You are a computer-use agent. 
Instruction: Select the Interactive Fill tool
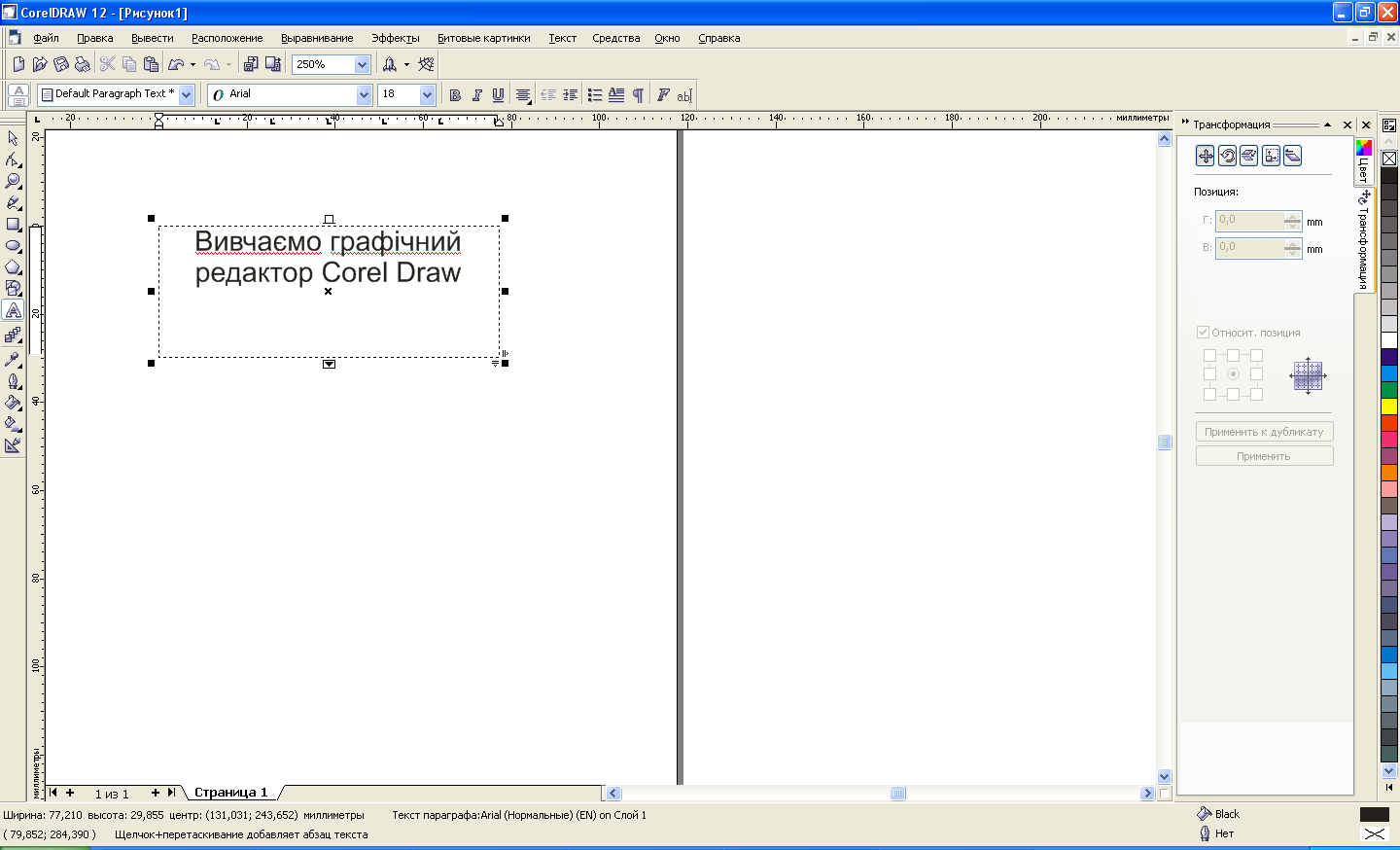[x=13, y=423]
